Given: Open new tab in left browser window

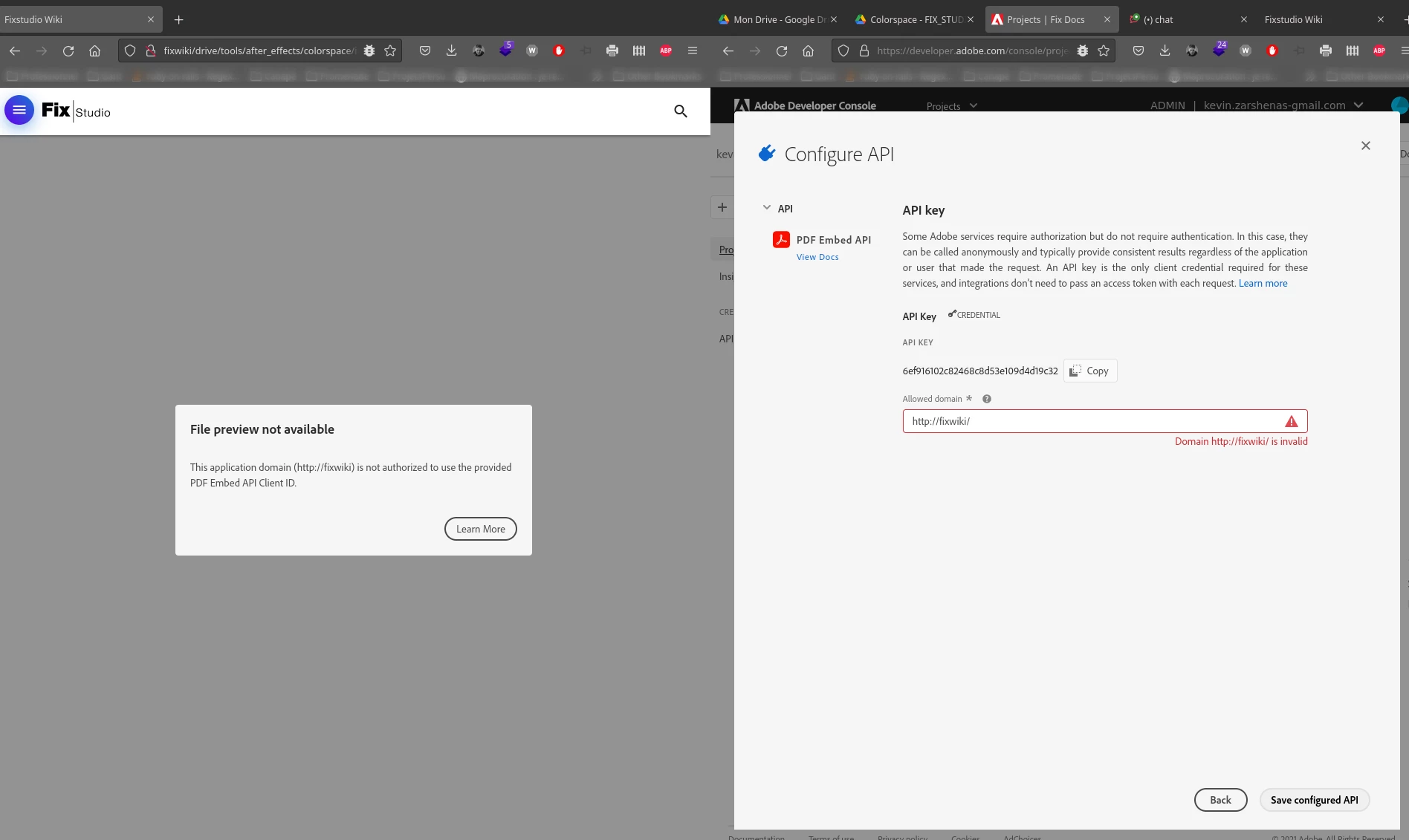Looking at the screenshot, I should pyautogui.click(x=178, y=19).
